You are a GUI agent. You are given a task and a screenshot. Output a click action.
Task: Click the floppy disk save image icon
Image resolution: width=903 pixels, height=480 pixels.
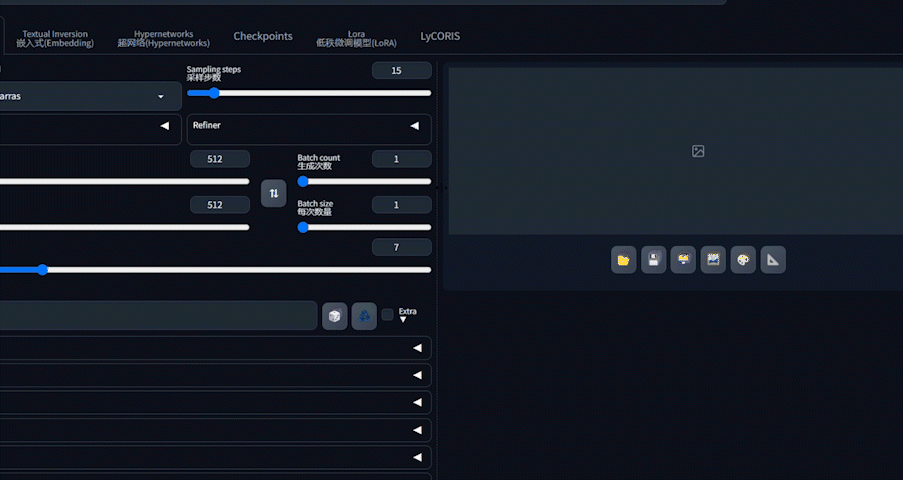654,260
